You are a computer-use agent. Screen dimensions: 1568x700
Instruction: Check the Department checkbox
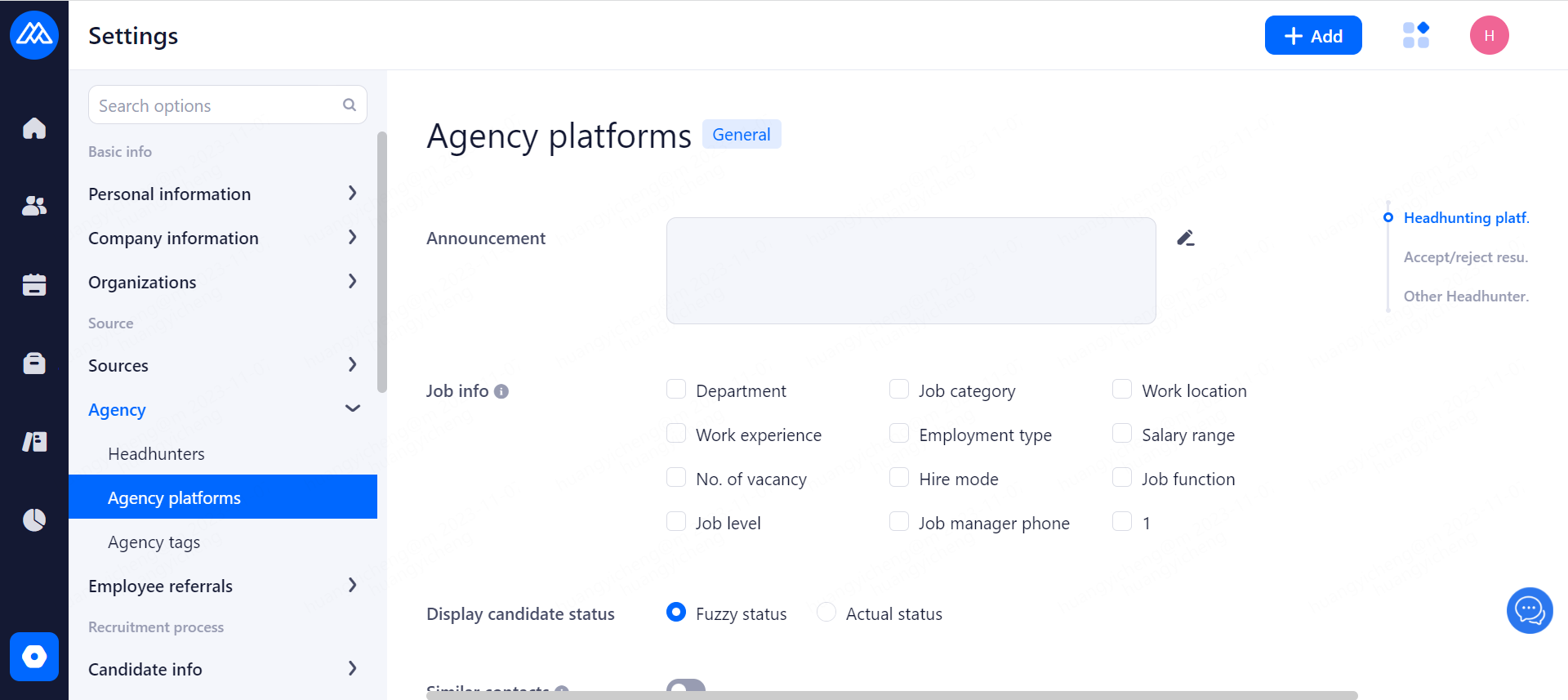coord(676,390)
